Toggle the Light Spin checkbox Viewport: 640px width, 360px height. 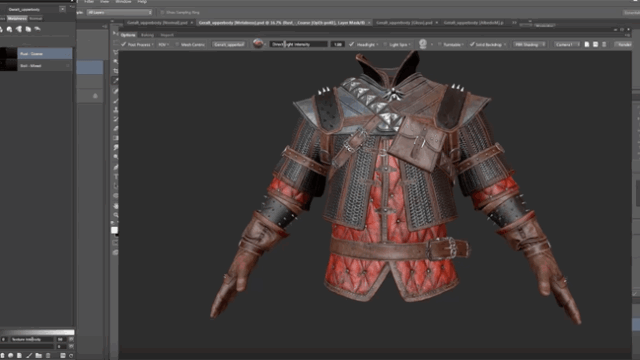click(x=385, y=44)
